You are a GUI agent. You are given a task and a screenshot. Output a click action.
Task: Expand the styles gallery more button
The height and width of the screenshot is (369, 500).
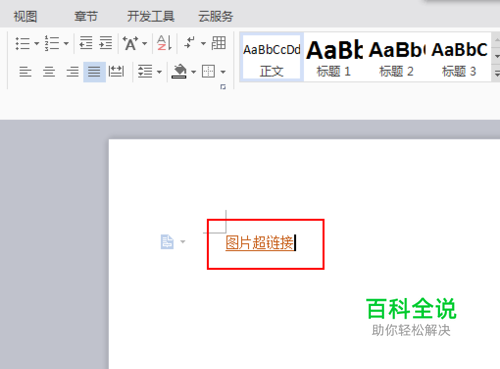(x=497, y=73)
